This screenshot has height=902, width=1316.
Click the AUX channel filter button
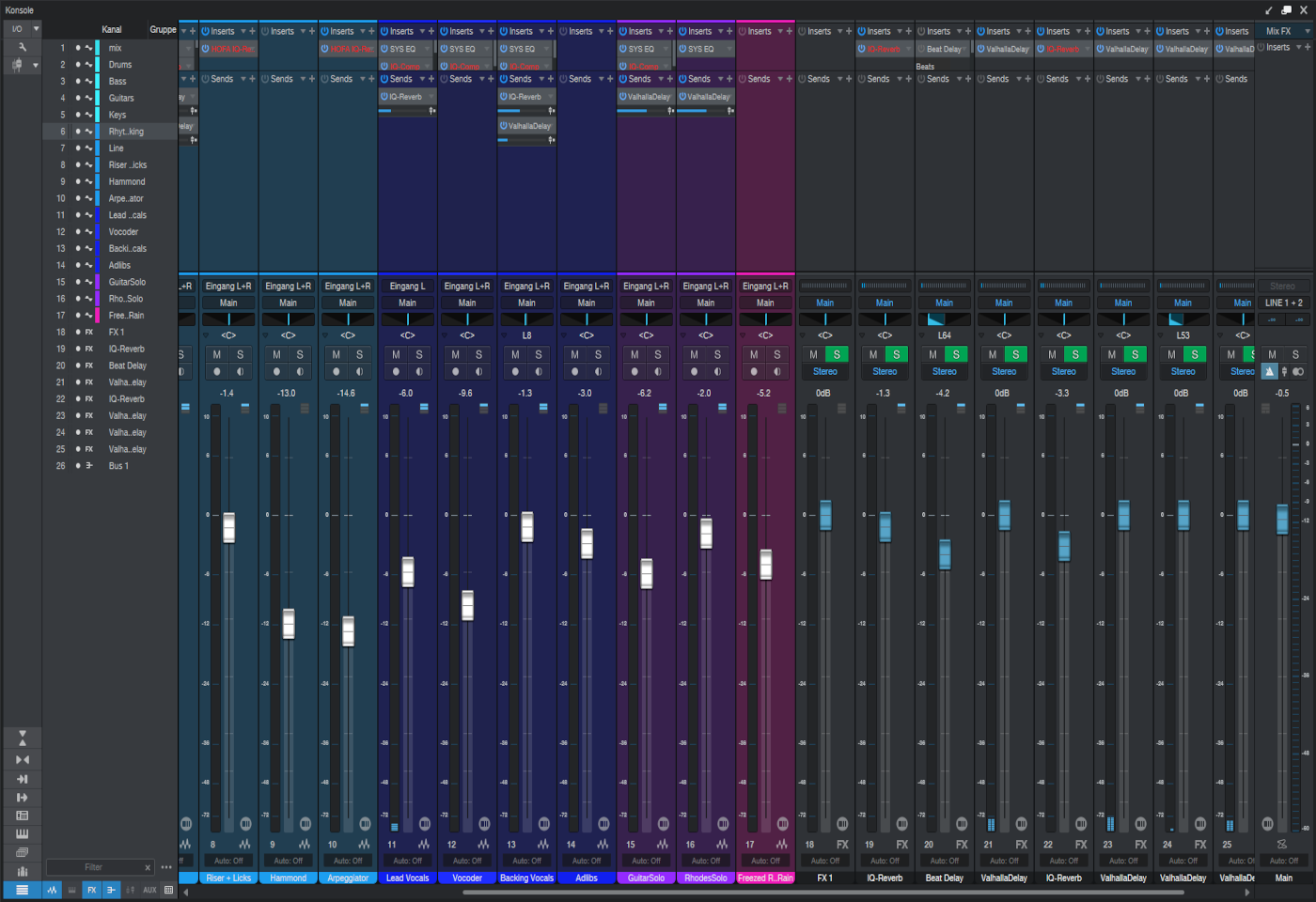pyautogui.click(x=149, y=890)
